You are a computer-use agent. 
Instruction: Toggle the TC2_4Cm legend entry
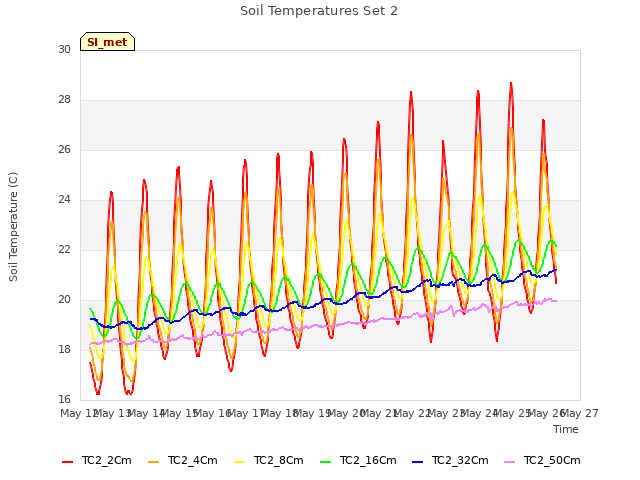[x=182, y=460]
